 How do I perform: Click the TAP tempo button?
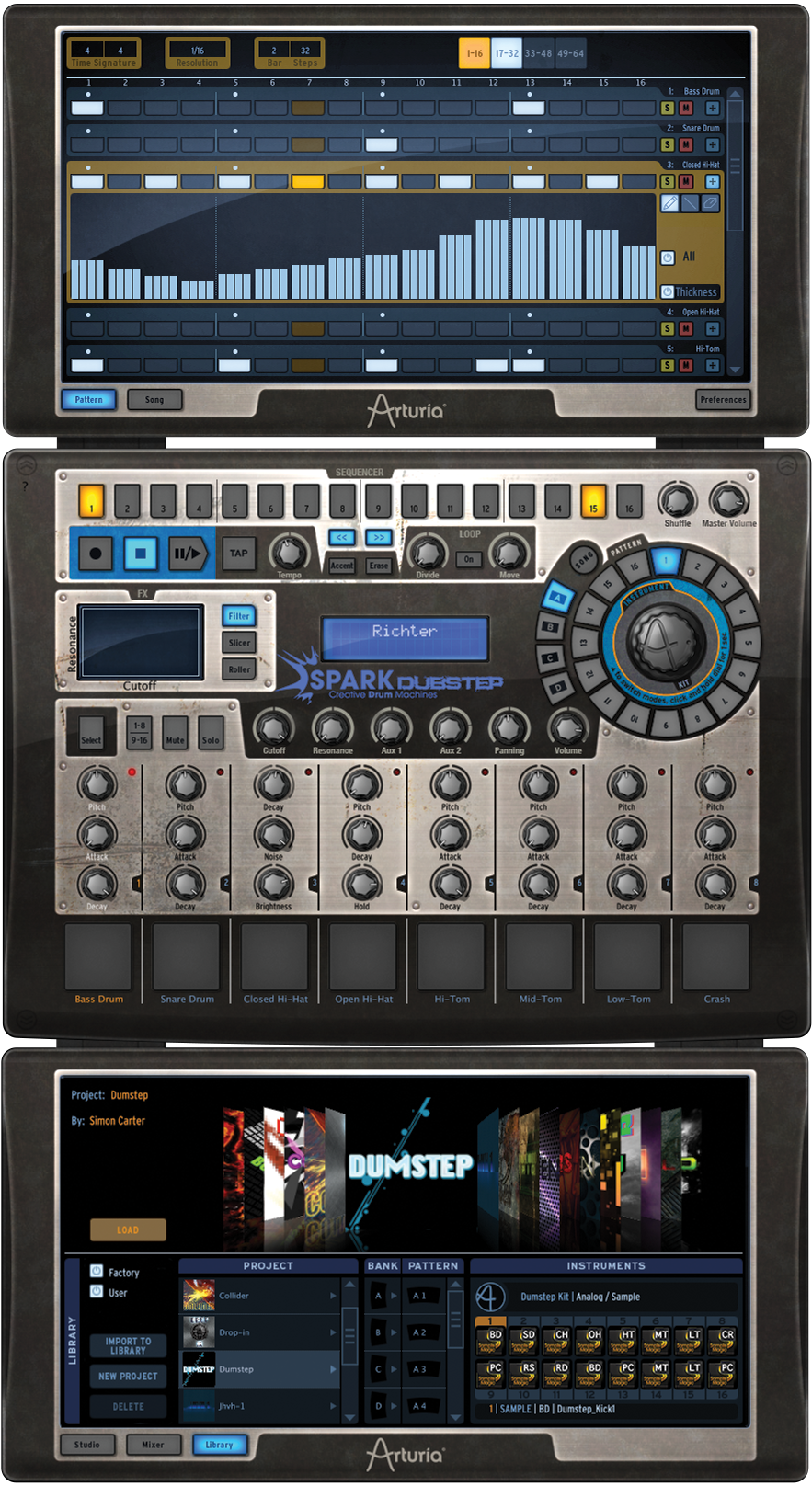tap(239, 554)
